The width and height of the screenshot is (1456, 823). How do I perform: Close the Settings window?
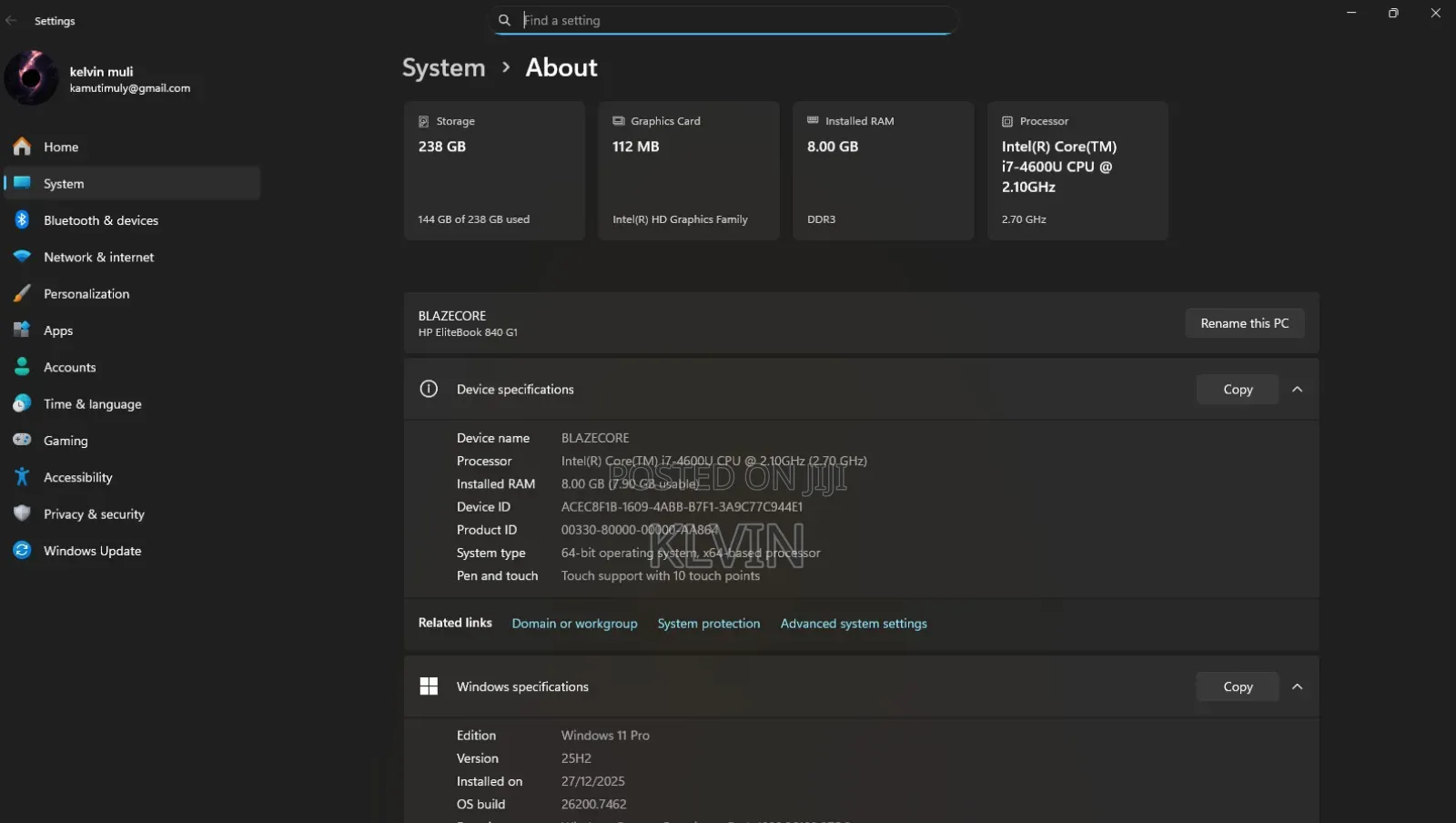[x=1435, y=13]
